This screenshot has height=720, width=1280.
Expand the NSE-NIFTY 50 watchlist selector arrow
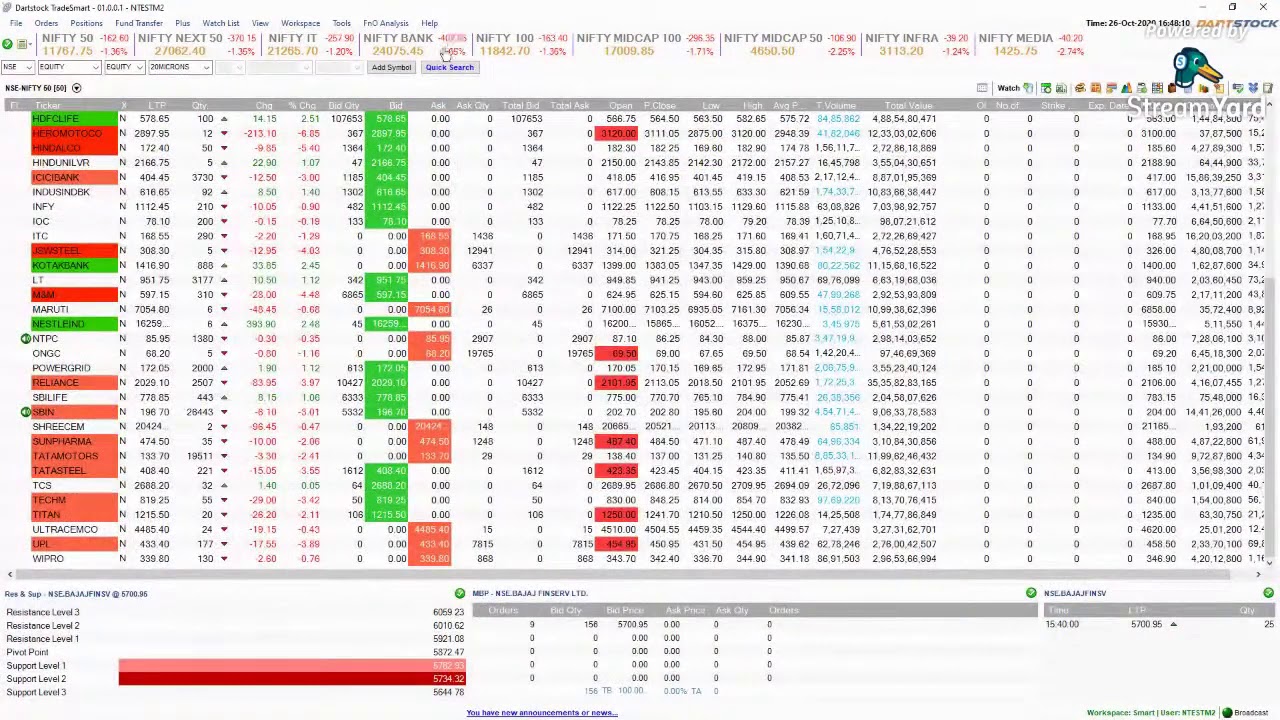76,88
